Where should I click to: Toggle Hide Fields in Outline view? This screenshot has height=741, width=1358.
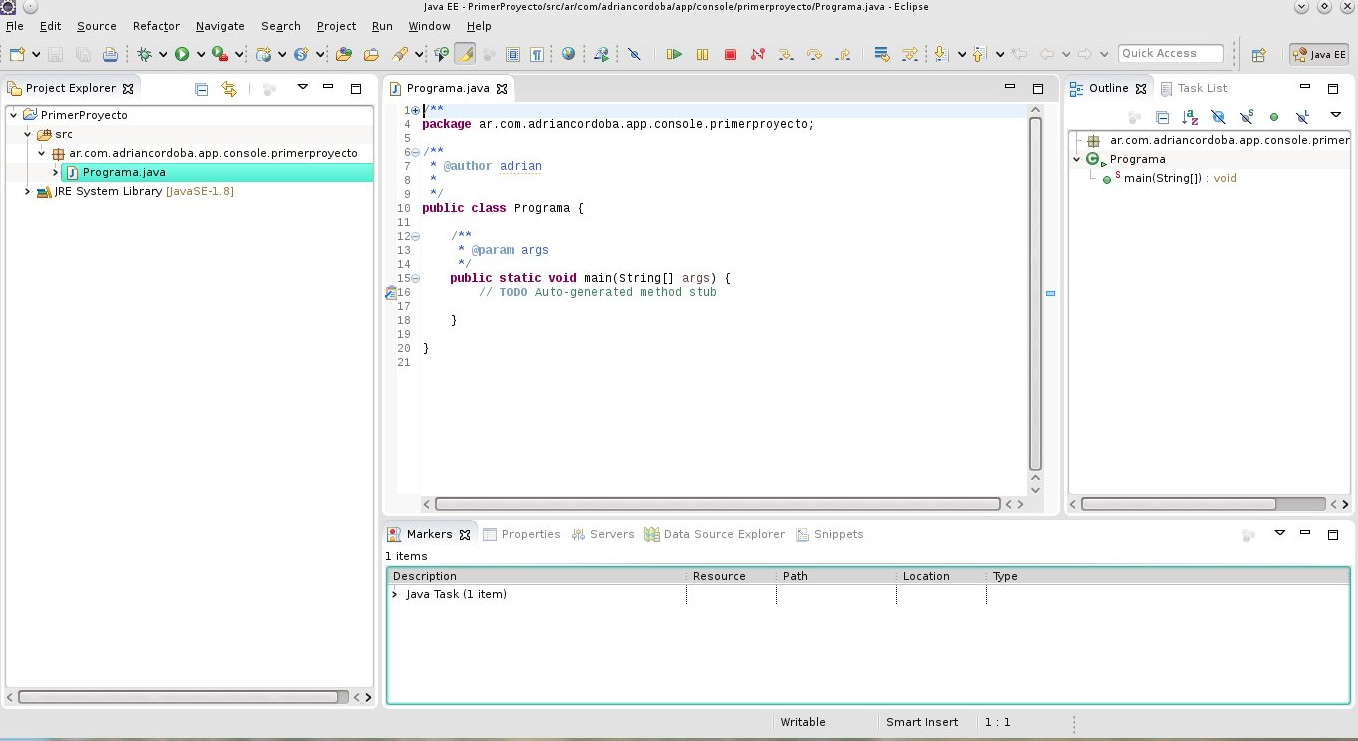[1218, 117]
